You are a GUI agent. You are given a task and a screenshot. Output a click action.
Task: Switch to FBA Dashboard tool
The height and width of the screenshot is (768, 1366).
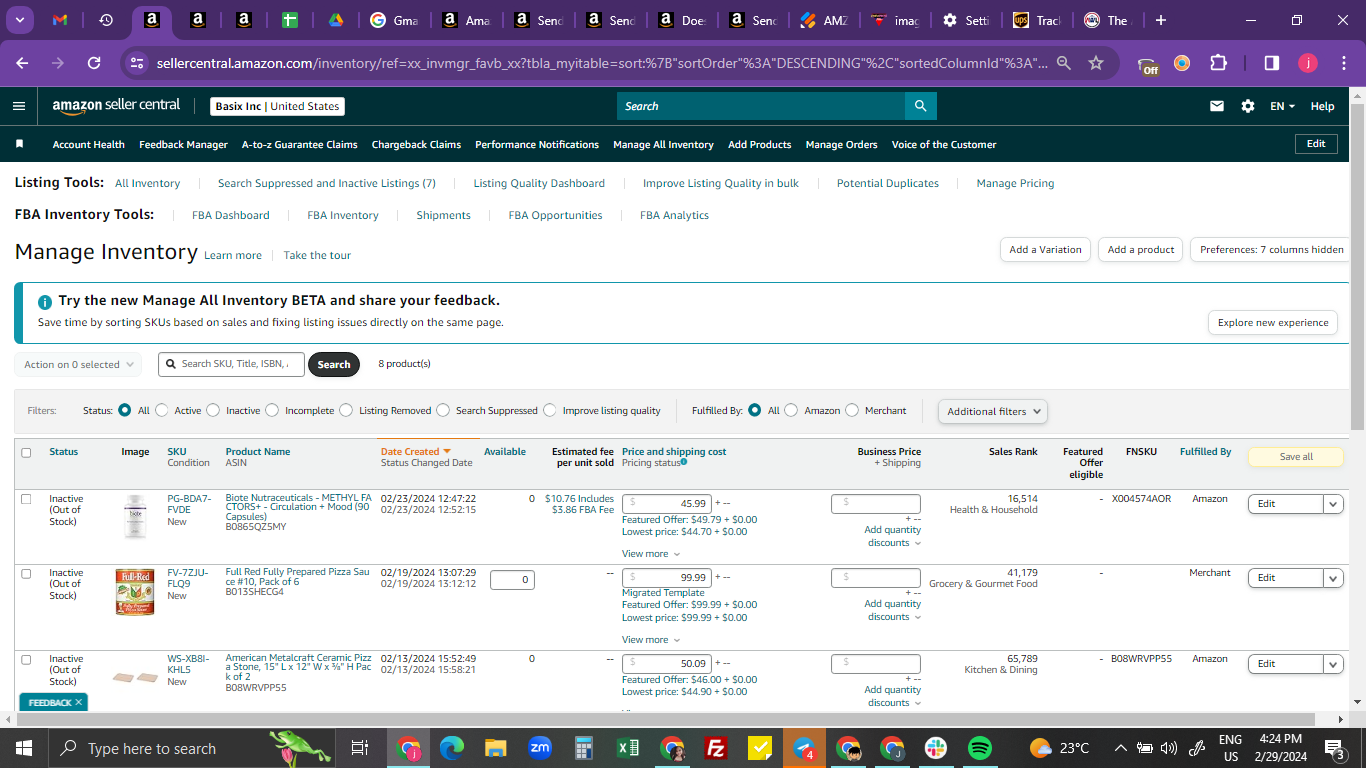(231, 215)
